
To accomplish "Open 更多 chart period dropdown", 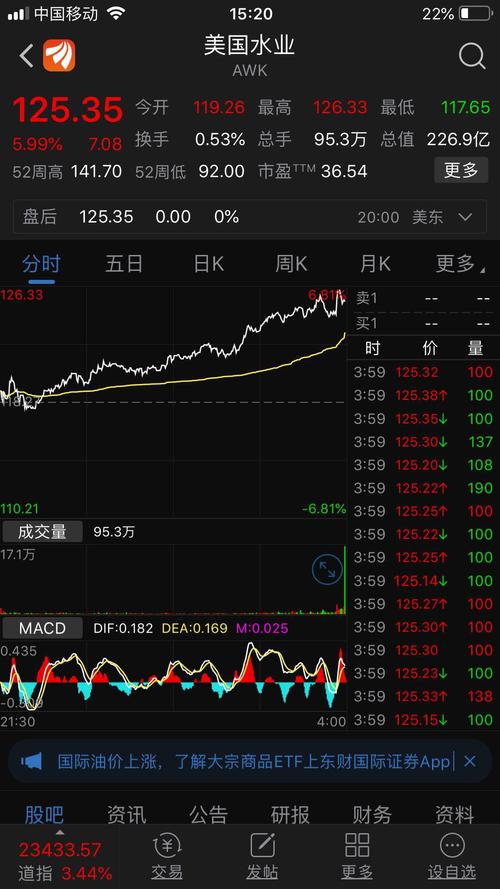I will coord(460,264).
